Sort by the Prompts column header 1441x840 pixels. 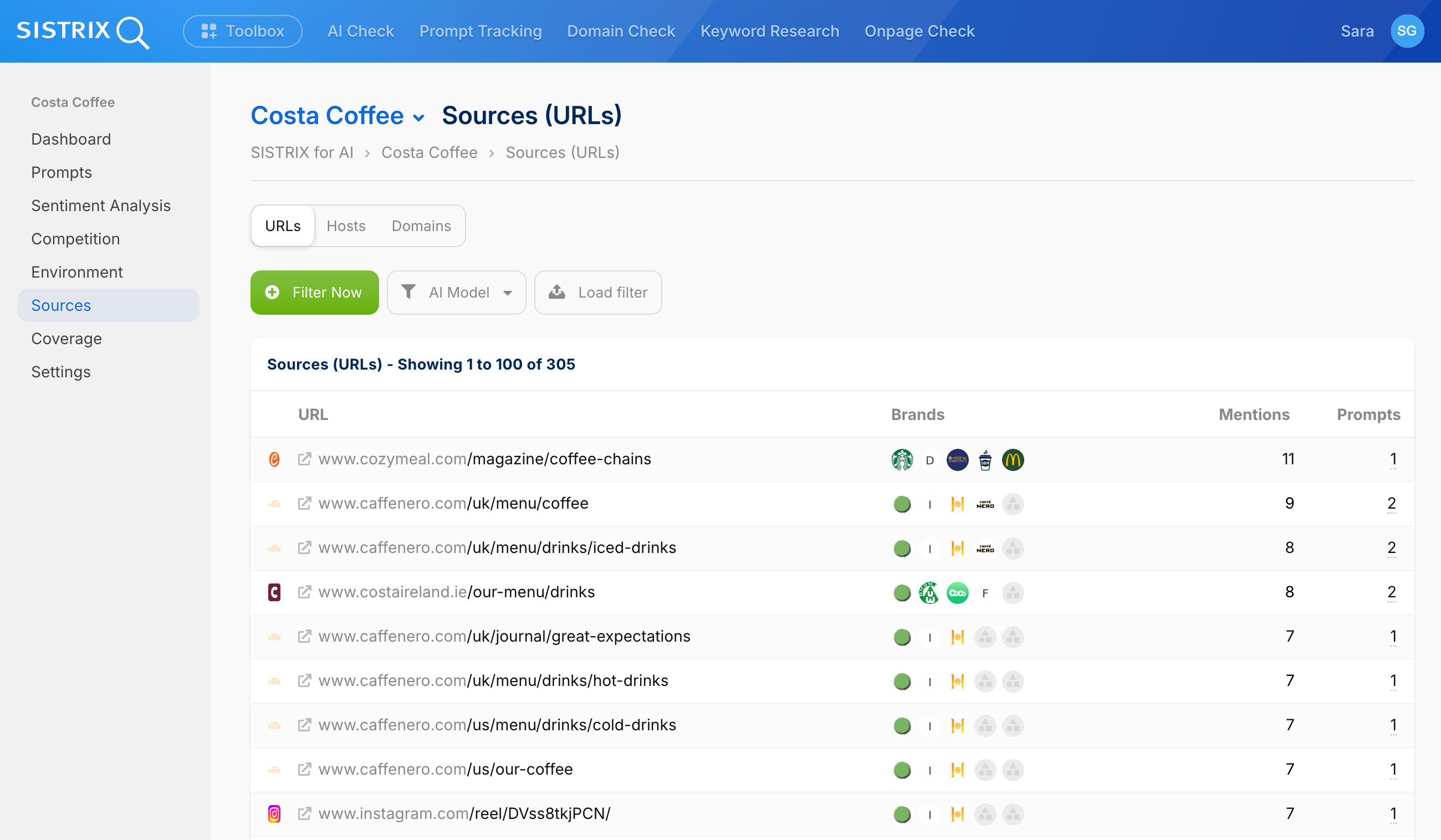coord(1368,414)
